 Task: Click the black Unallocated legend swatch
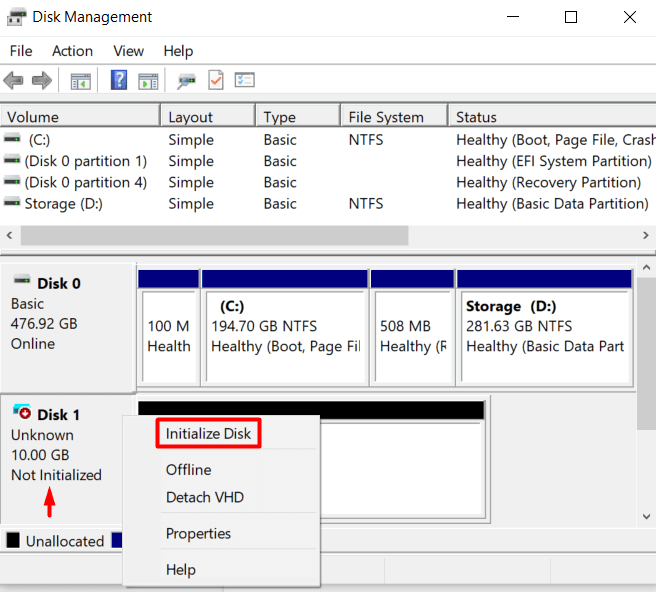[x=13, y=541]
